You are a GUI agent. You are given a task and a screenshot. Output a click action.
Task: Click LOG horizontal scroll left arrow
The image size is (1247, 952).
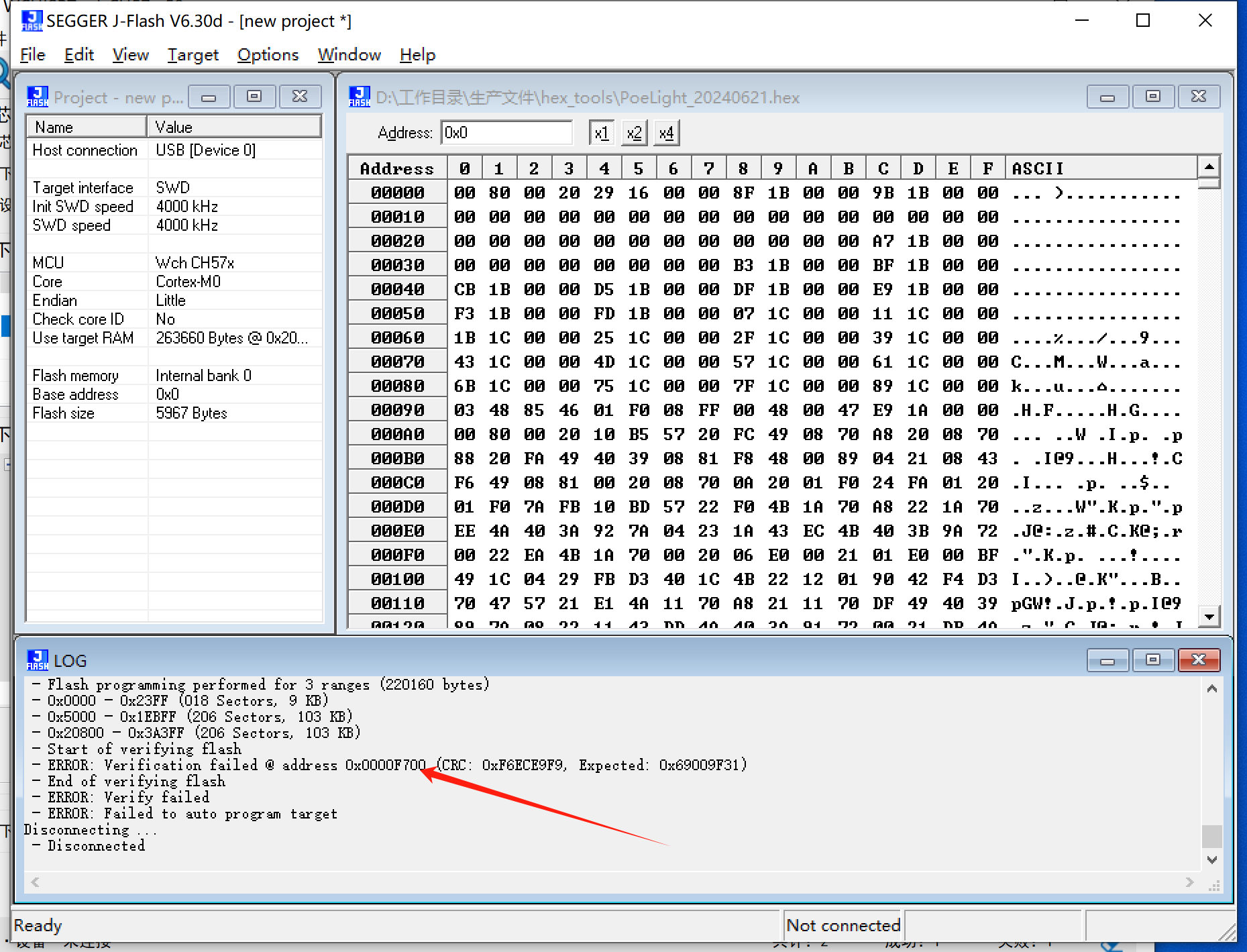coord(35,882)
